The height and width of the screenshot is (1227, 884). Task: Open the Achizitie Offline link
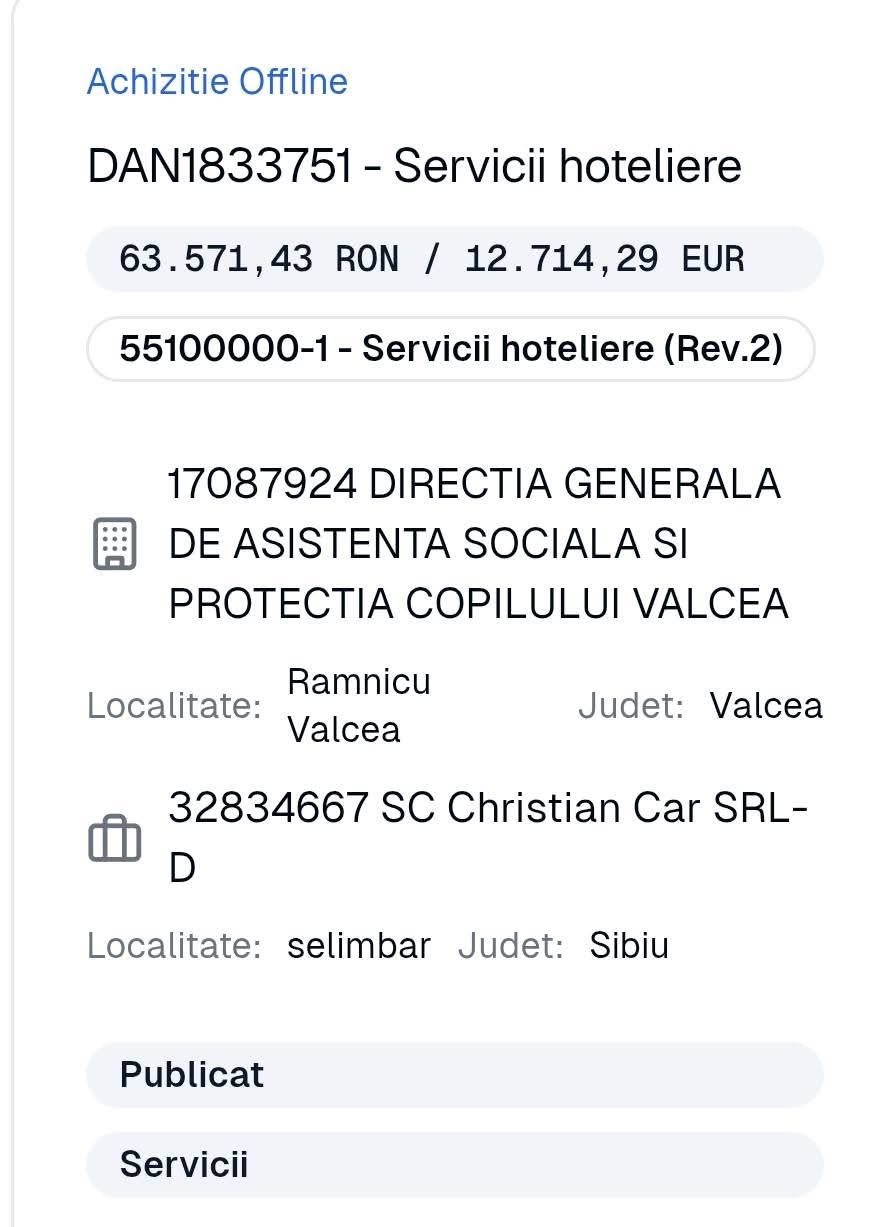(217, 81)
